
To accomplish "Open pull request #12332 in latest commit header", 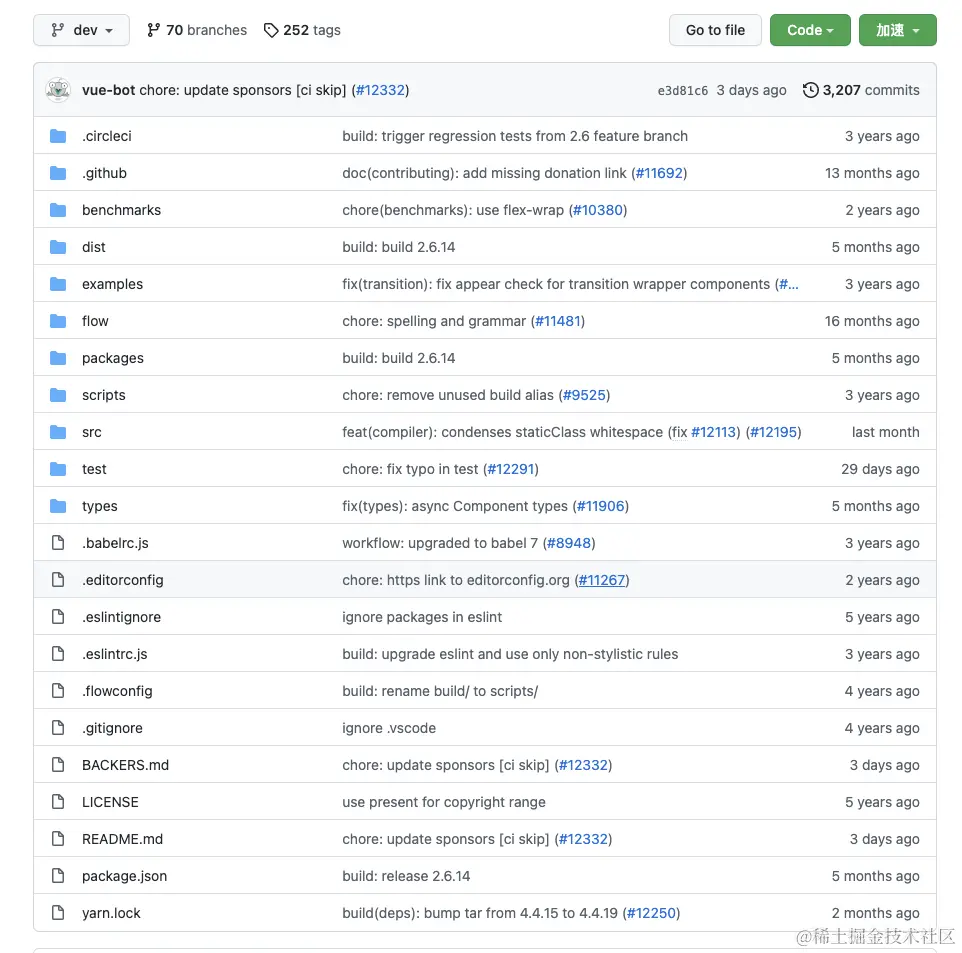I will (380, 90).
